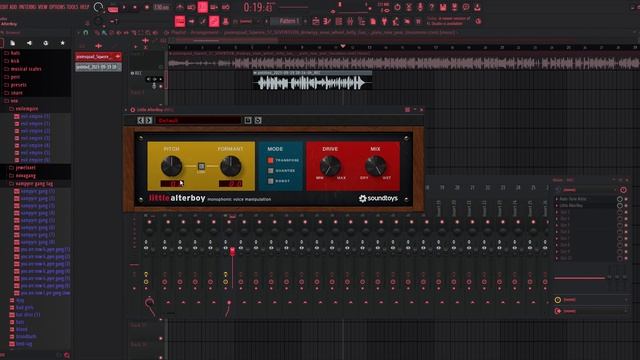
Task: Click the soundtoys logo
Action: click(x=378, y=198)
